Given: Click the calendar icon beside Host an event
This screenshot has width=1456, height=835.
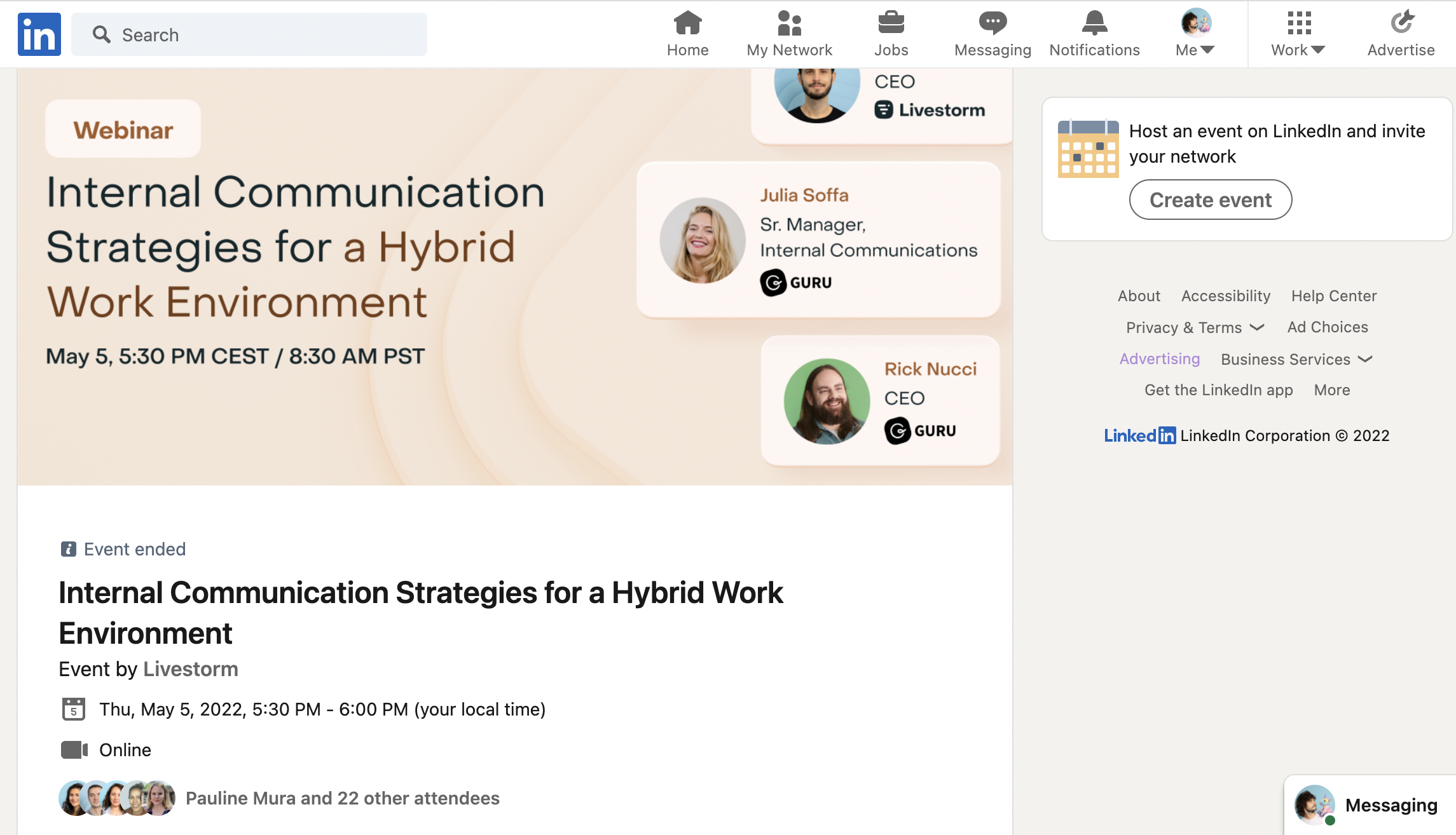Looking at the screenshot, I should coord(1088,149).
